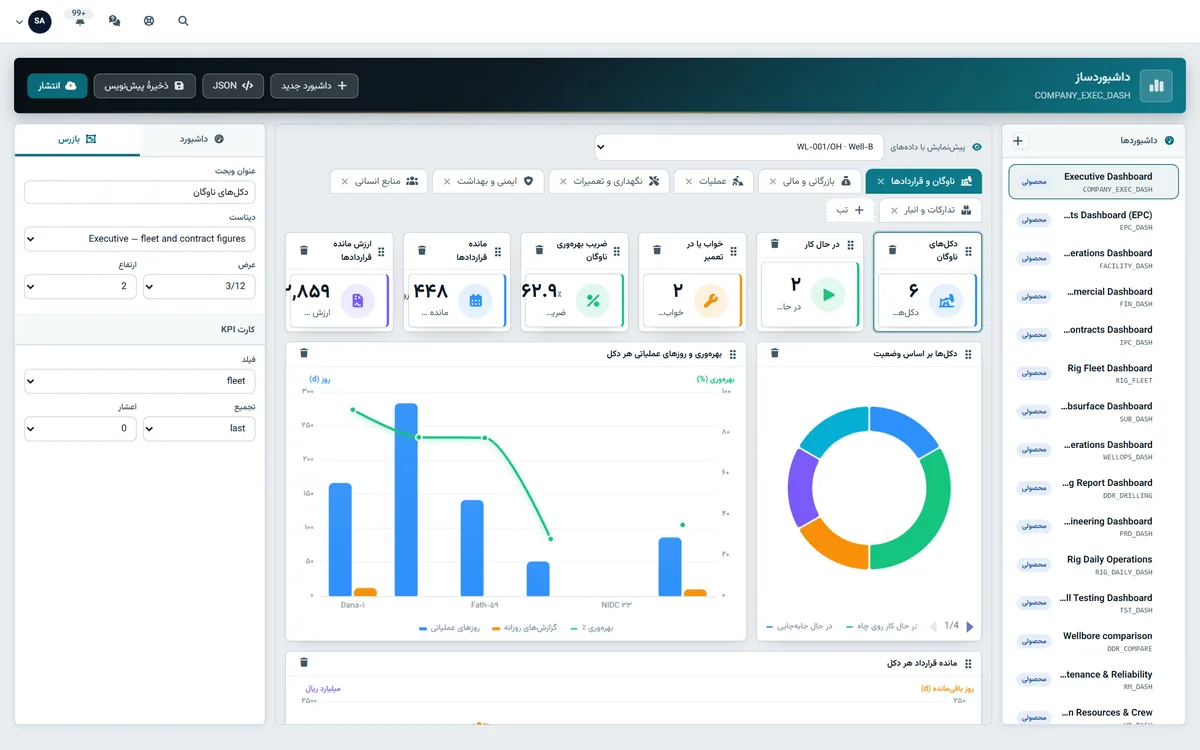
Task: Click the انتشار publish button
Action: (57, 86)
